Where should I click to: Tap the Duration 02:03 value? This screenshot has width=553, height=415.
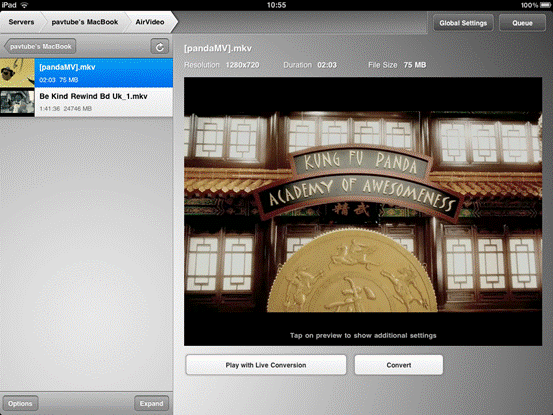coord(327,65)
